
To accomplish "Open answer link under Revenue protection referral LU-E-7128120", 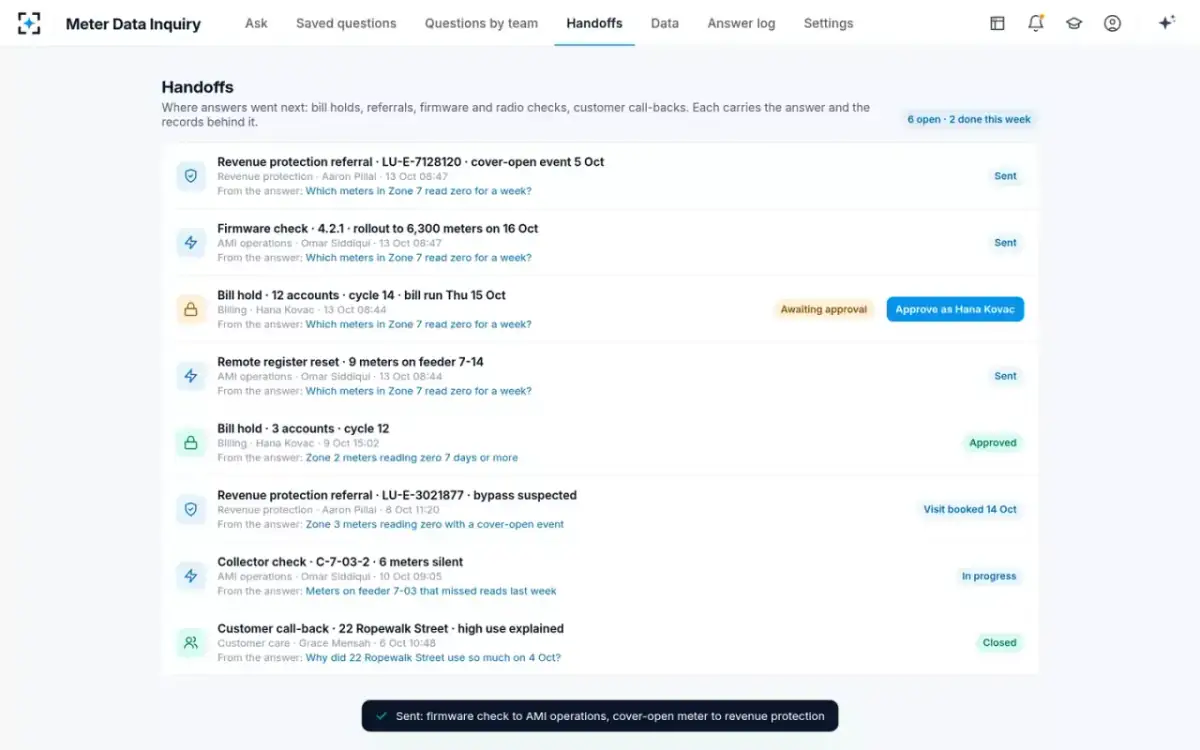I will point(418,191).
